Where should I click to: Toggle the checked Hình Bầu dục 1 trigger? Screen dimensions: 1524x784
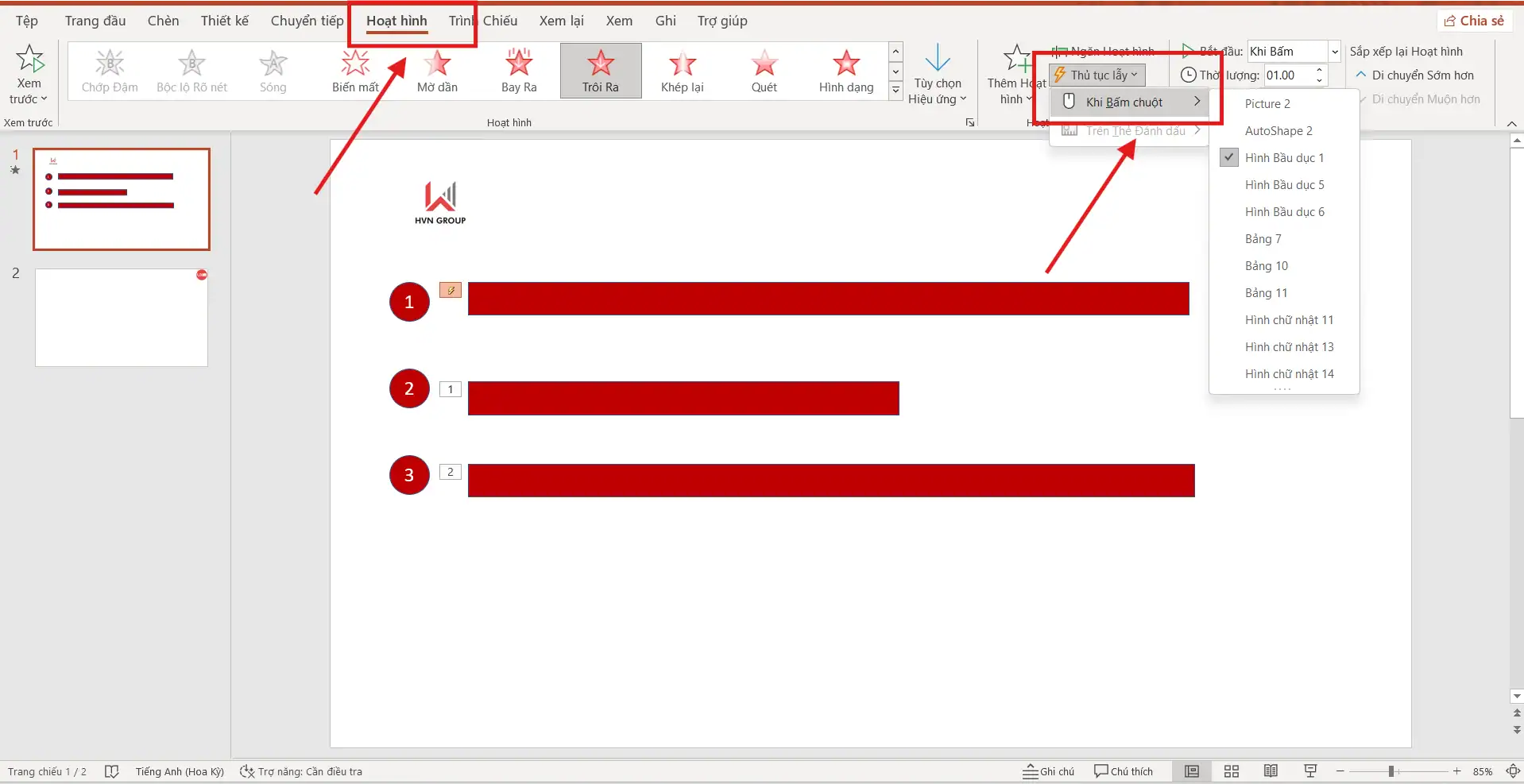coord(1283,158)
